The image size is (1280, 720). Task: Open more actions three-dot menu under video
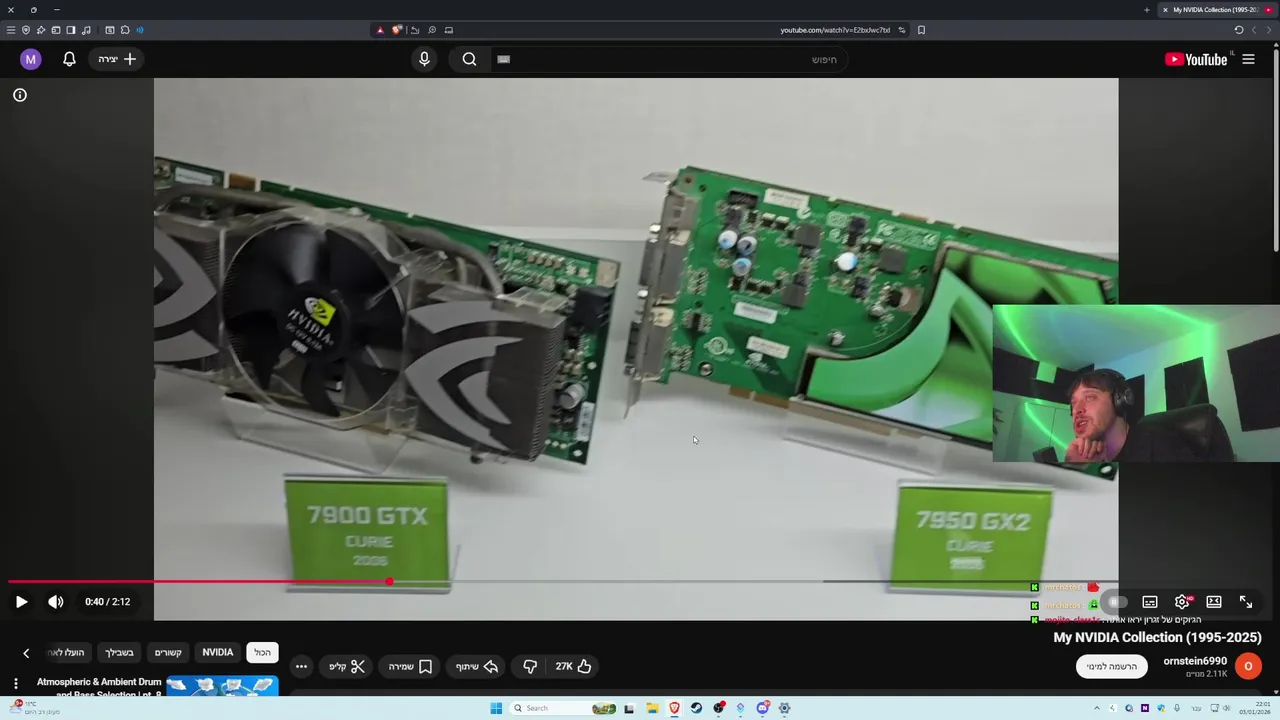(301, 666)
